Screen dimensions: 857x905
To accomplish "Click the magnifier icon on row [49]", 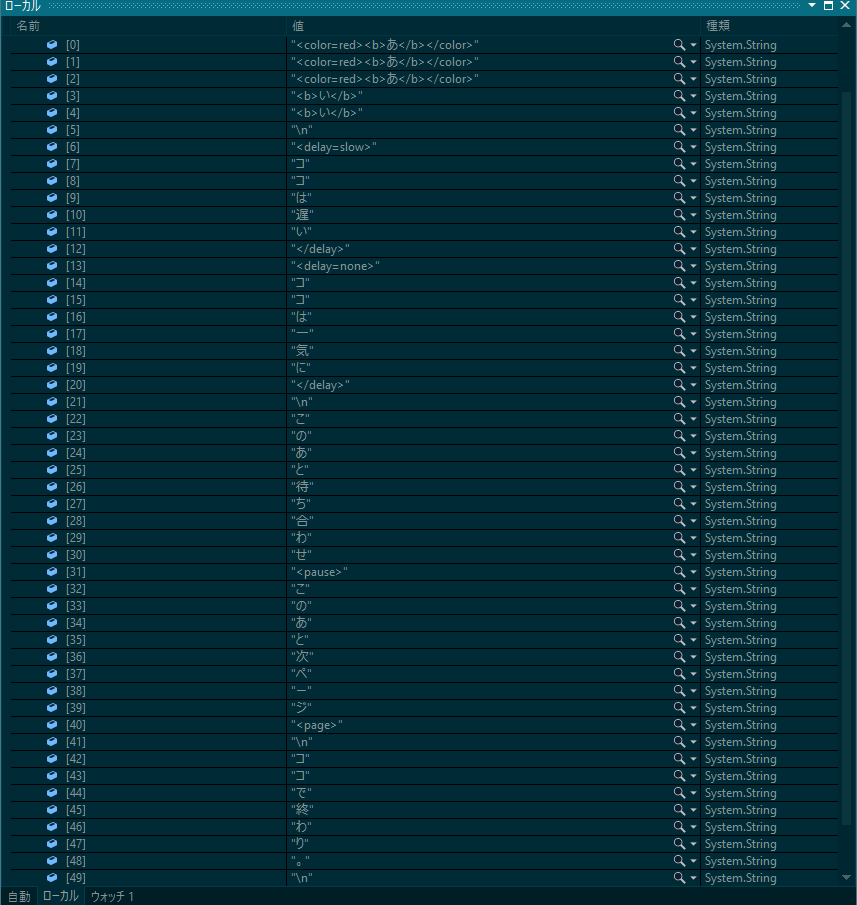I will pos(679,878).
